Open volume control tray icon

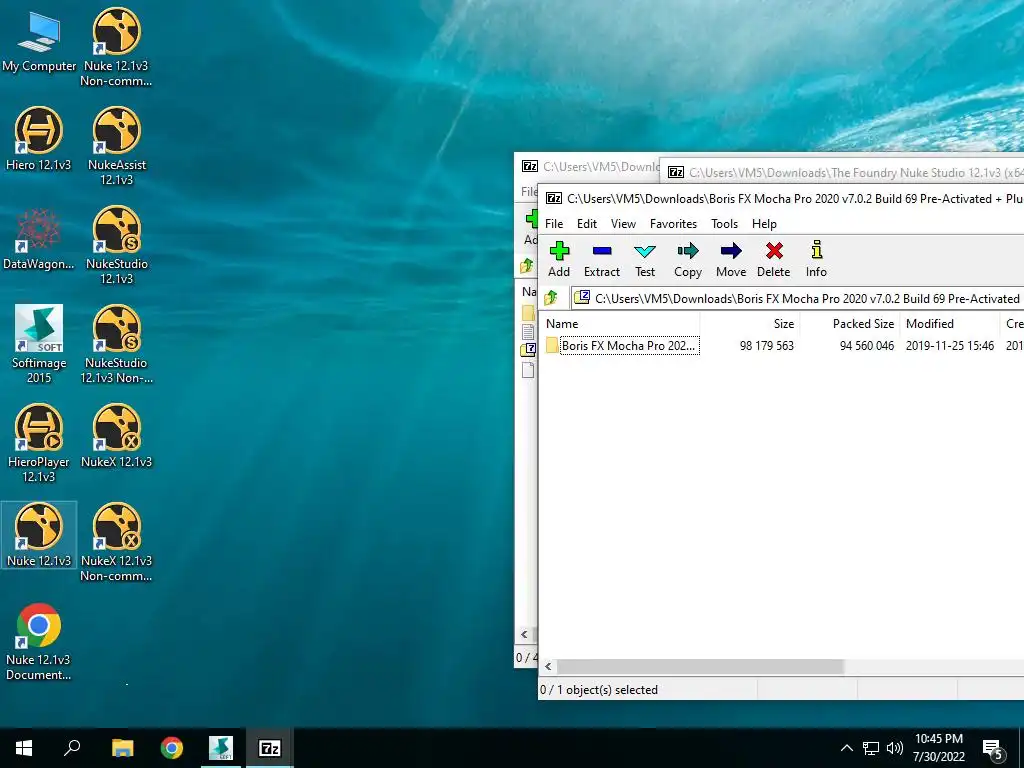click(x=895, y=748)
